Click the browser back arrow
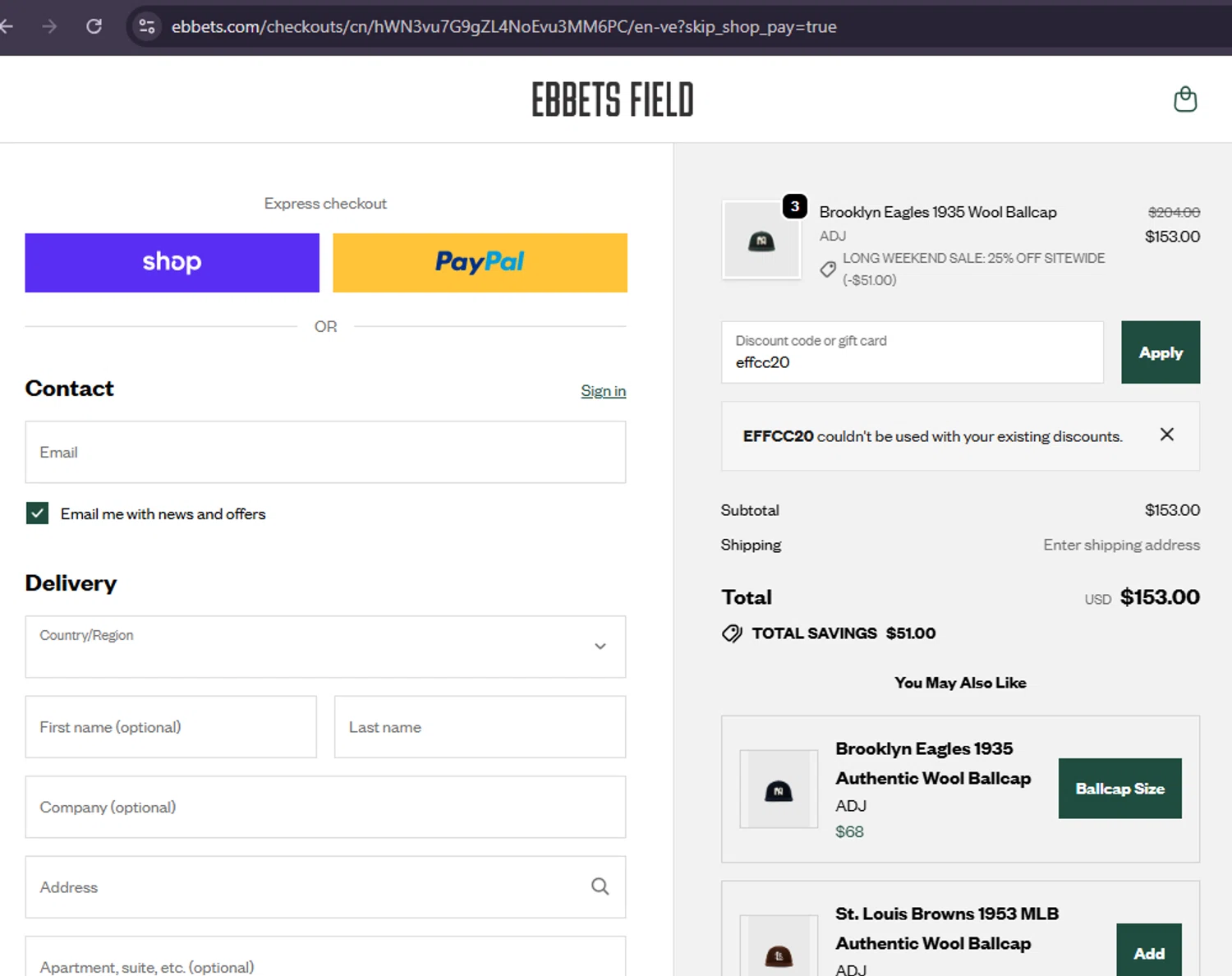 click(x=7, y=26)
